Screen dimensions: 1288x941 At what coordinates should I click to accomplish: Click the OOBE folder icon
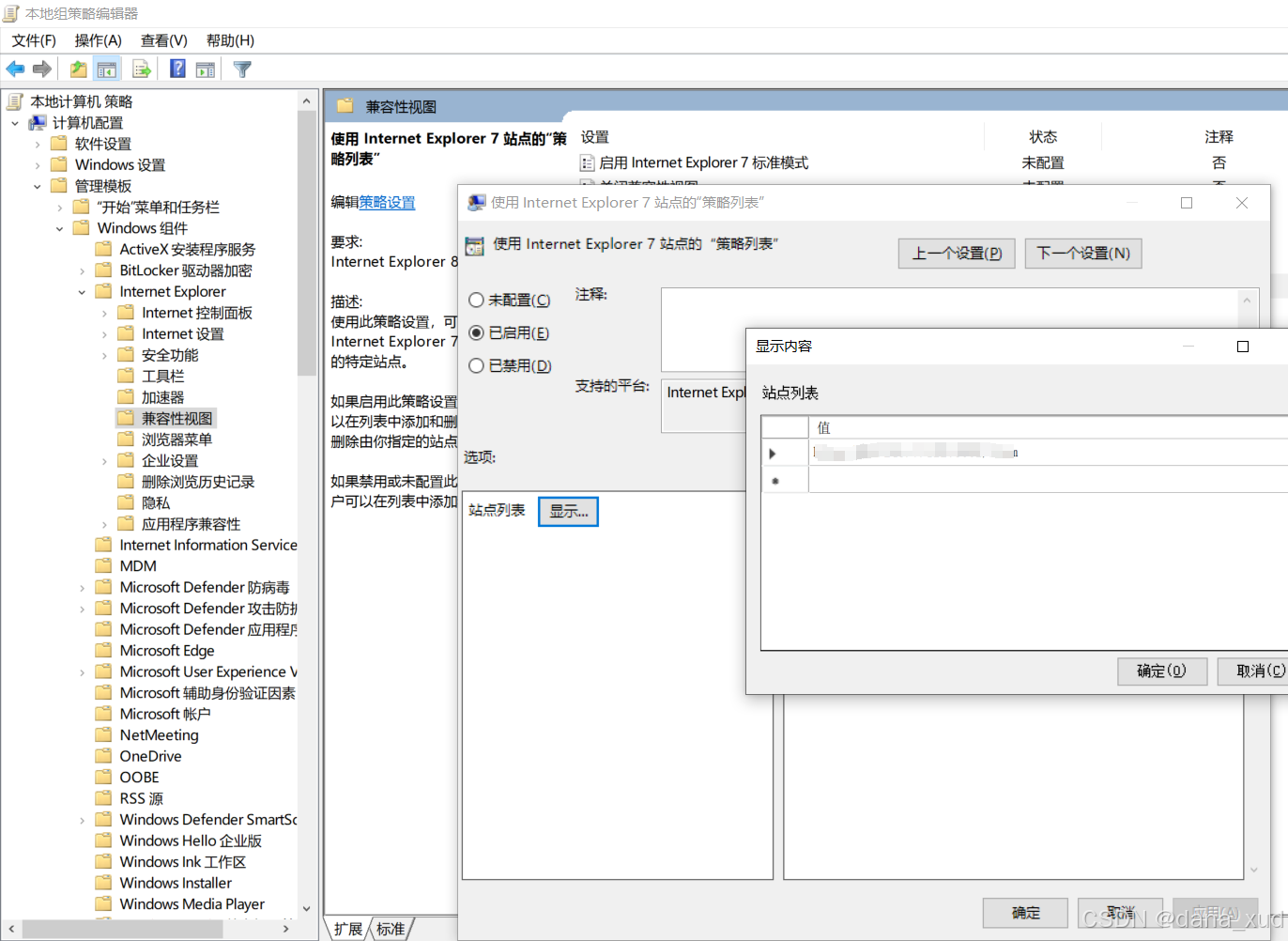[104, 777]
